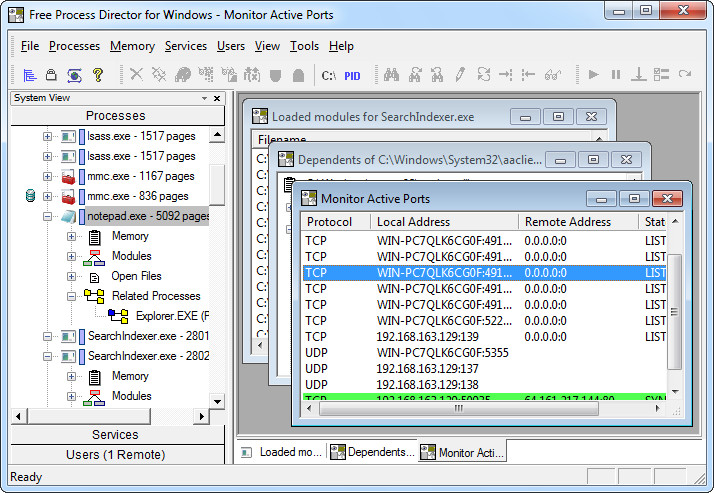
Task: Sort by the Local Address column header
Action: (444, 222)
